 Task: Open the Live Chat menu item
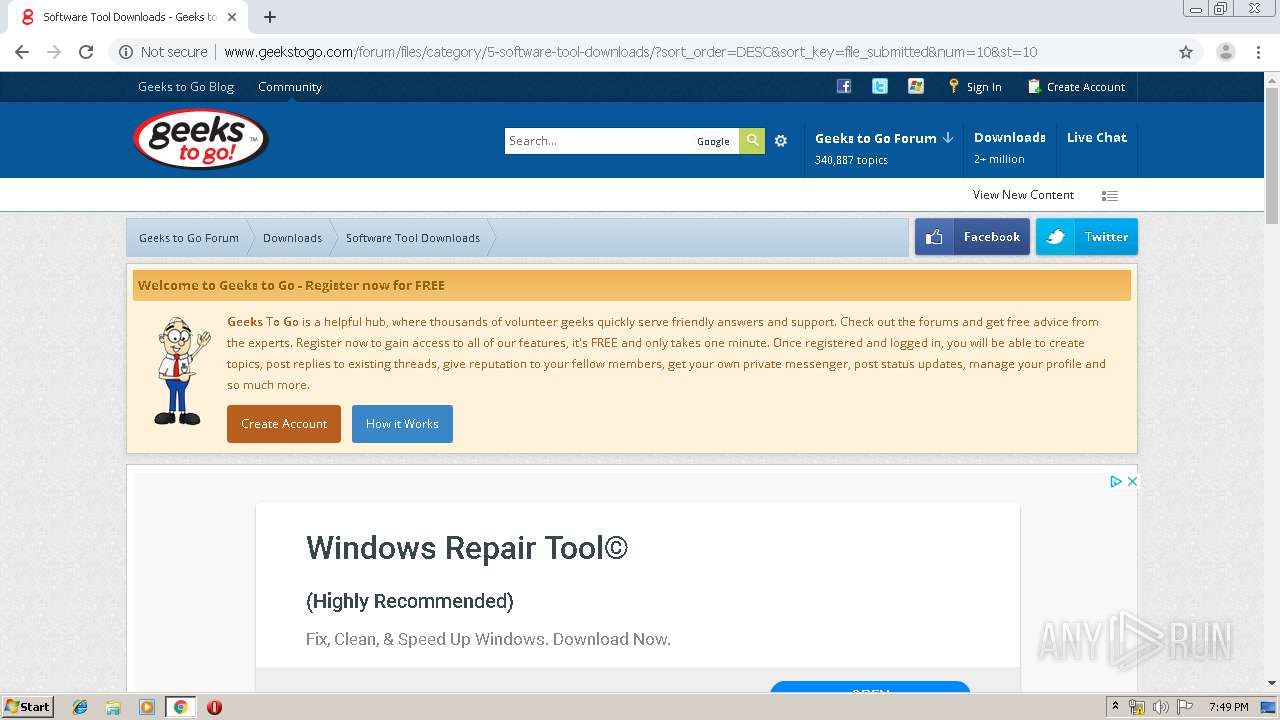(x=1097, y=138)
